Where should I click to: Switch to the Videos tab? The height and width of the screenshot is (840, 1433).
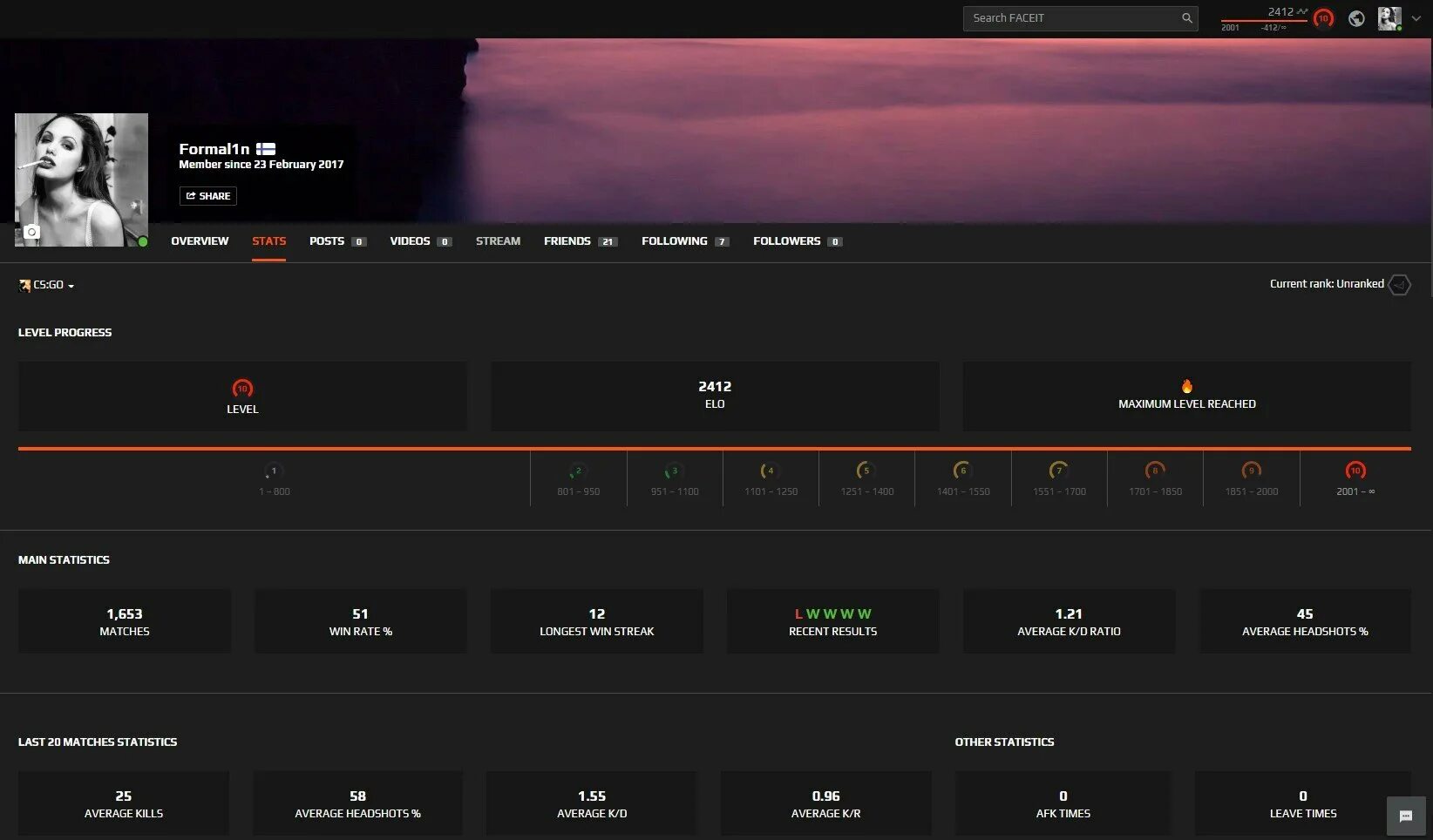[420, 241]
